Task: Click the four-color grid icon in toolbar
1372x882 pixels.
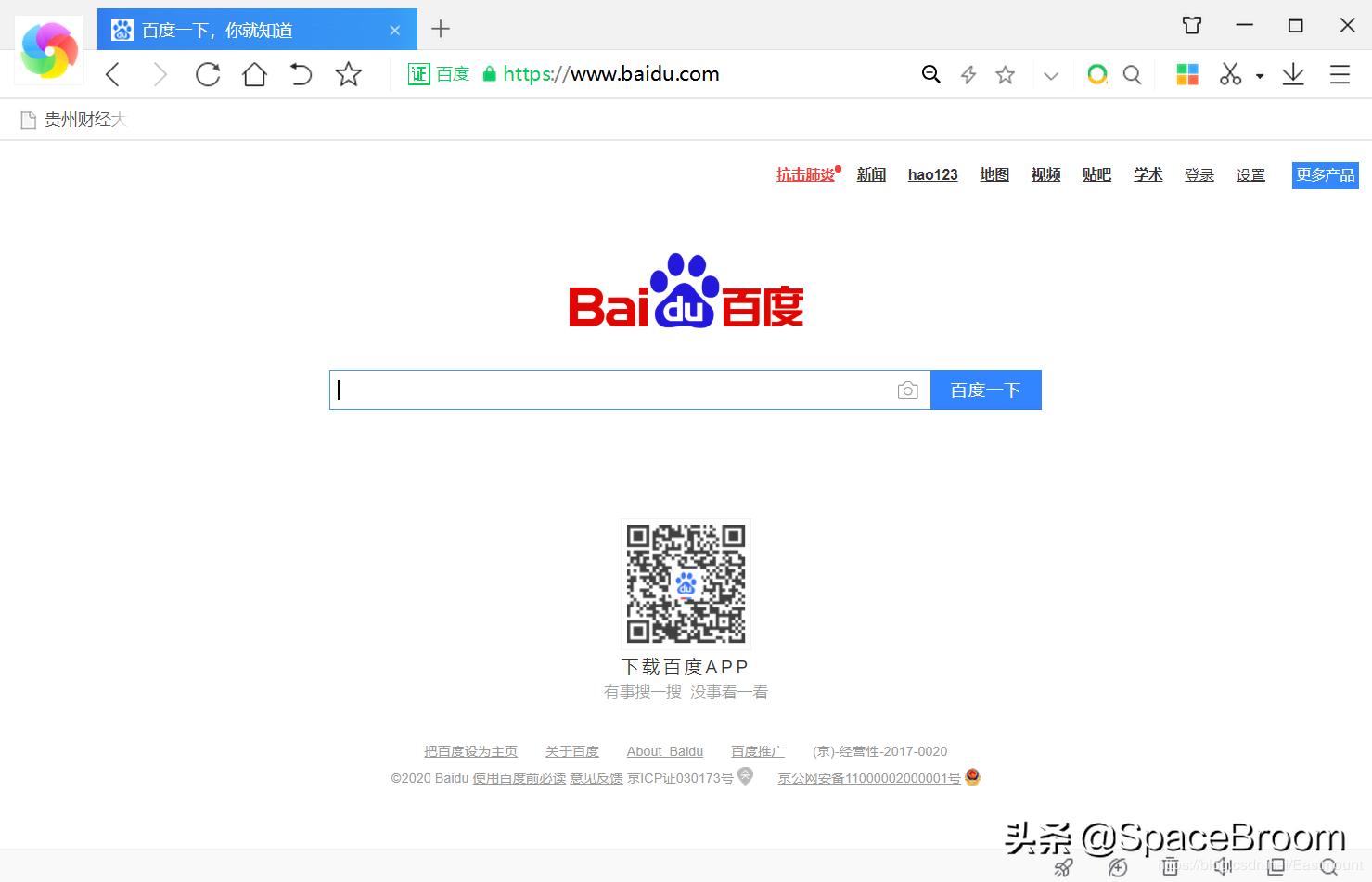Action: point(1186,74)
